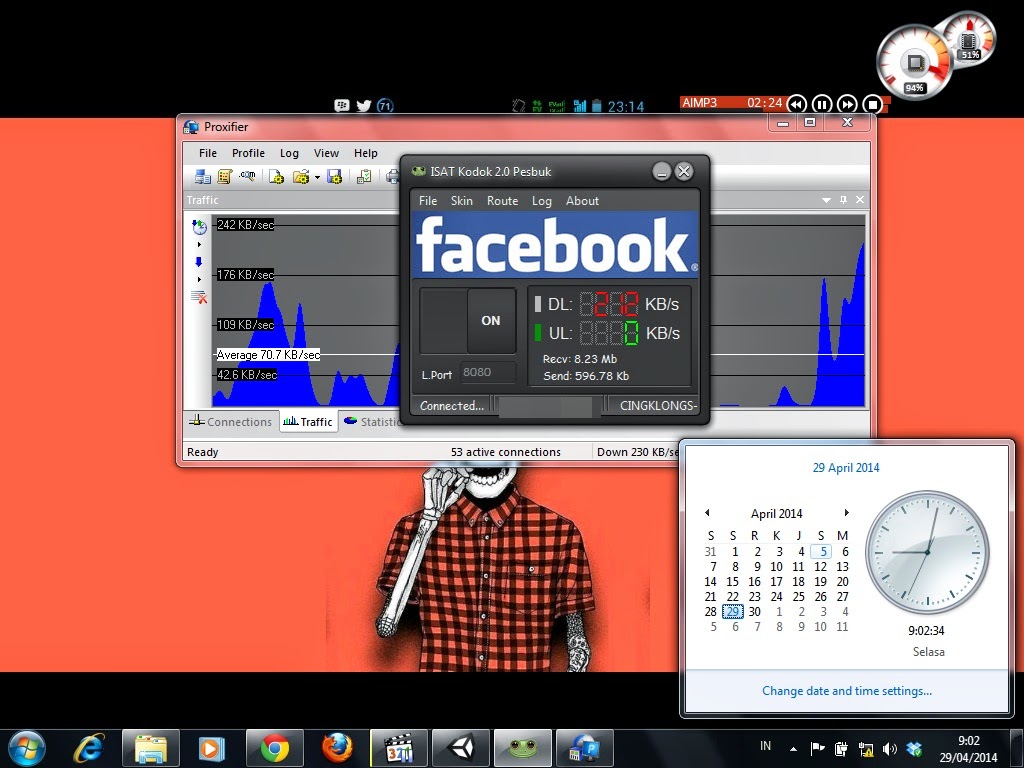Open Internet Explorer from the taskbar

pyautogui.click(x=89, y=748)
